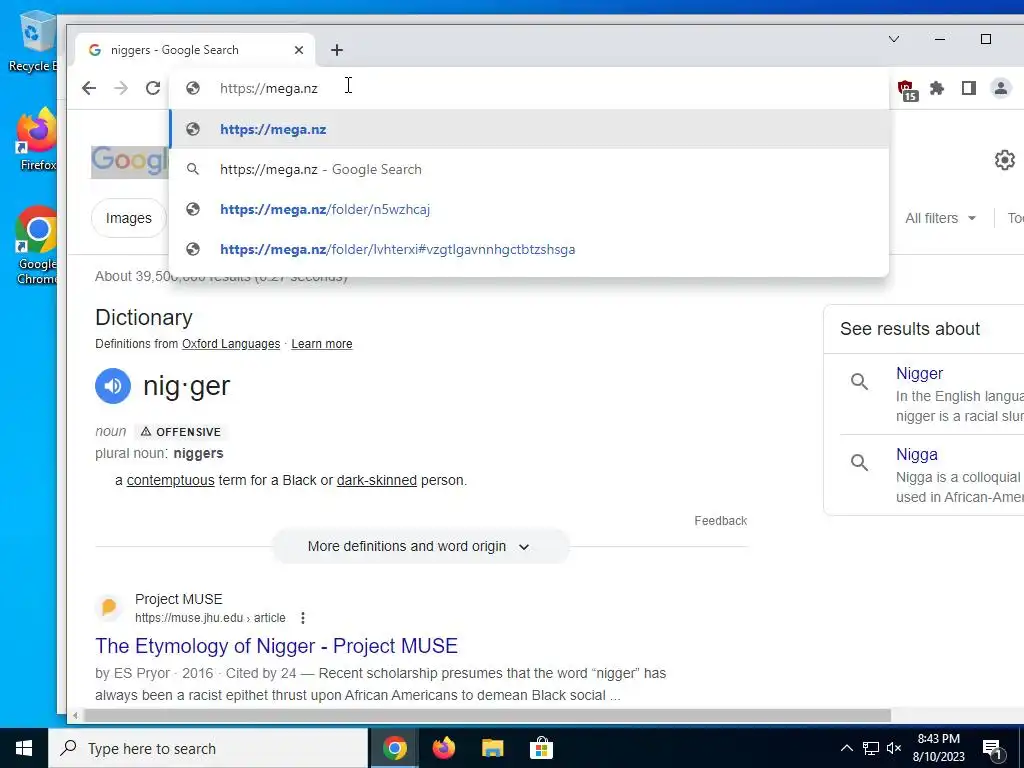Toggle the browser side panel
This screenshot has width=1024, height=768.
968,88
